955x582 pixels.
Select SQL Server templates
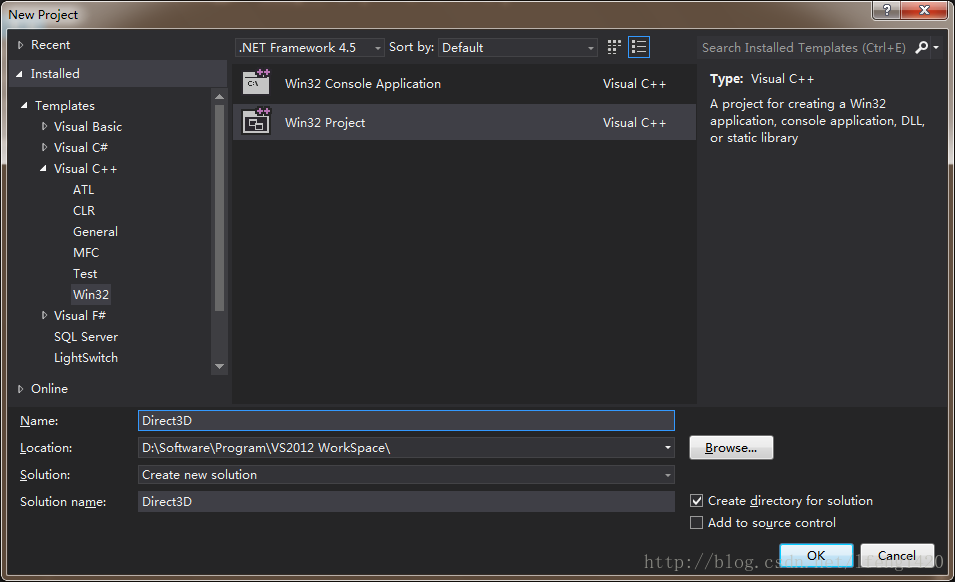86,337
